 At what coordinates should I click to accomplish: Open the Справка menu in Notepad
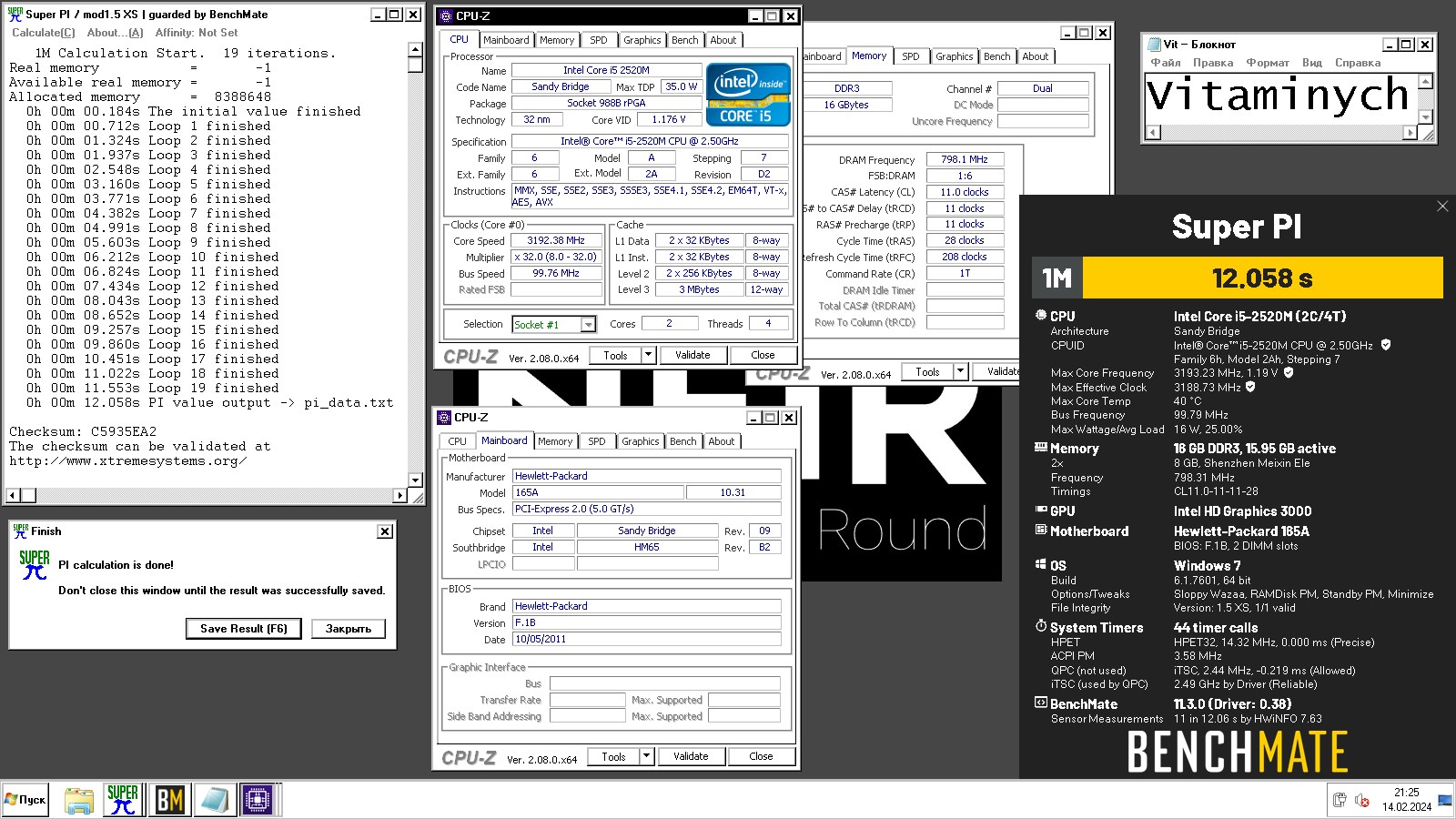pyautogui.click(x=1358, y=63)
